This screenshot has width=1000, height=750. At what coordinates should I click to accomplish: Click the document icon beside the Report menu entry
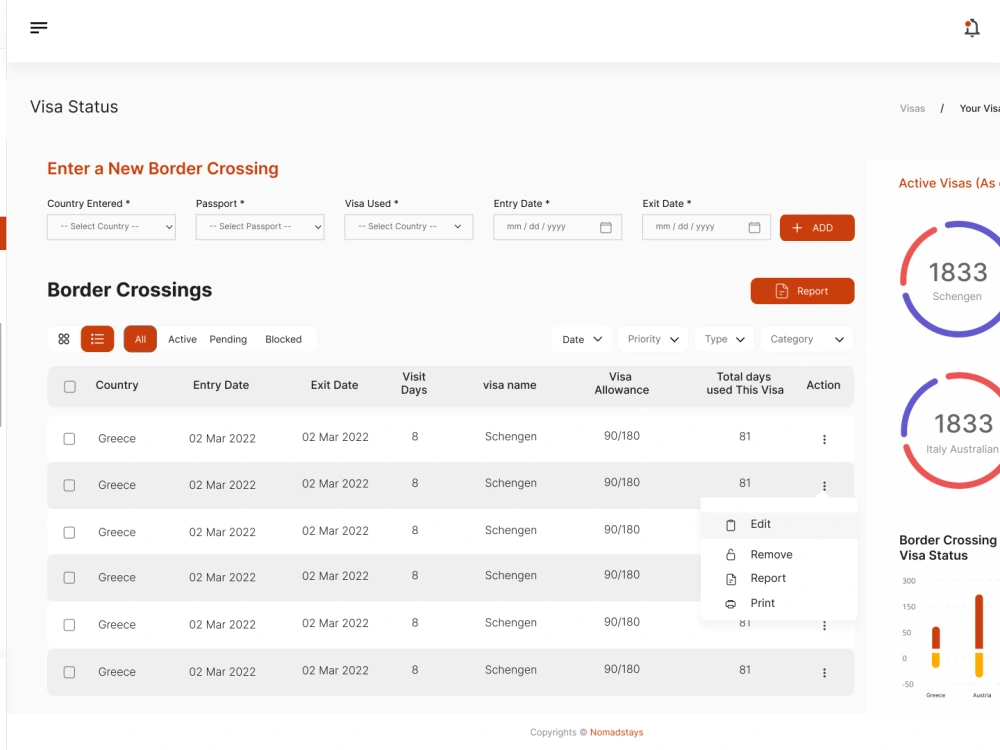tap(731, 578)
